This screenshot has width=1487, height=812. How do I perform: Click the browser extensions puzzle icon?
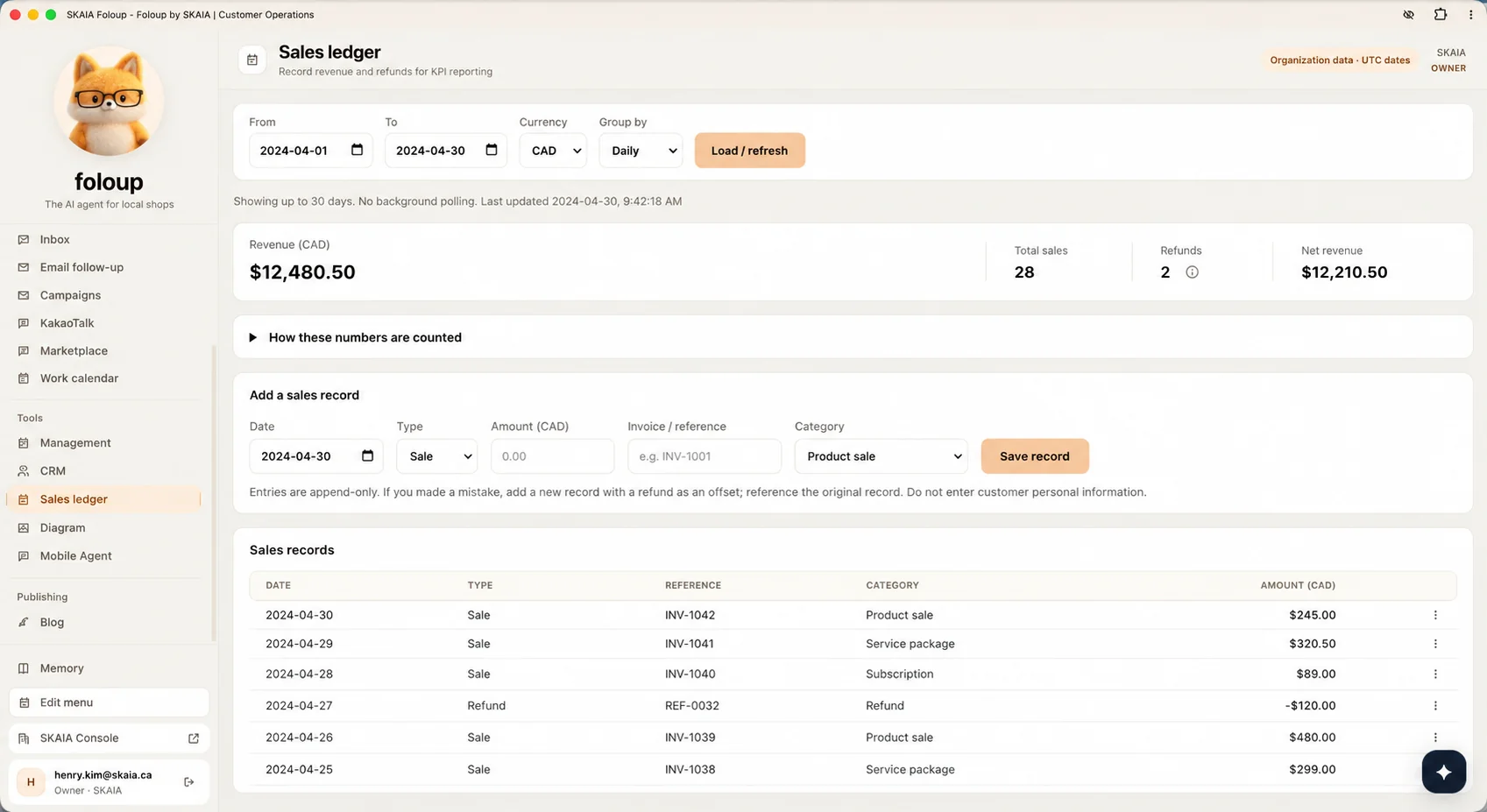(x=1440, y=14)
